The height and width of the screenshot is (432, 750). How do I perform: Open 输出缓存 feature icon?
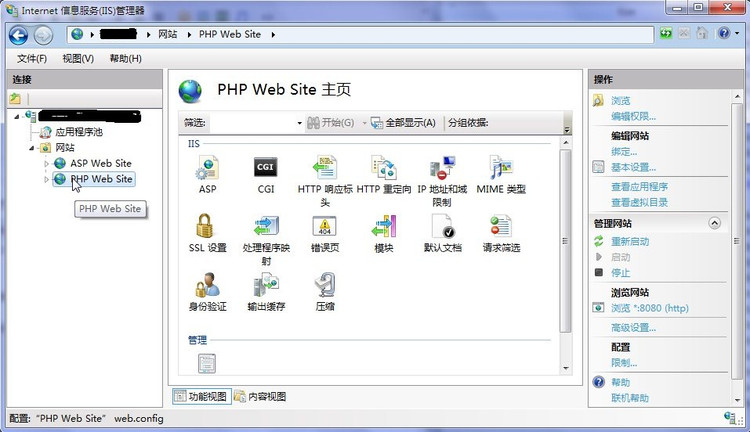tap(266, 292)
